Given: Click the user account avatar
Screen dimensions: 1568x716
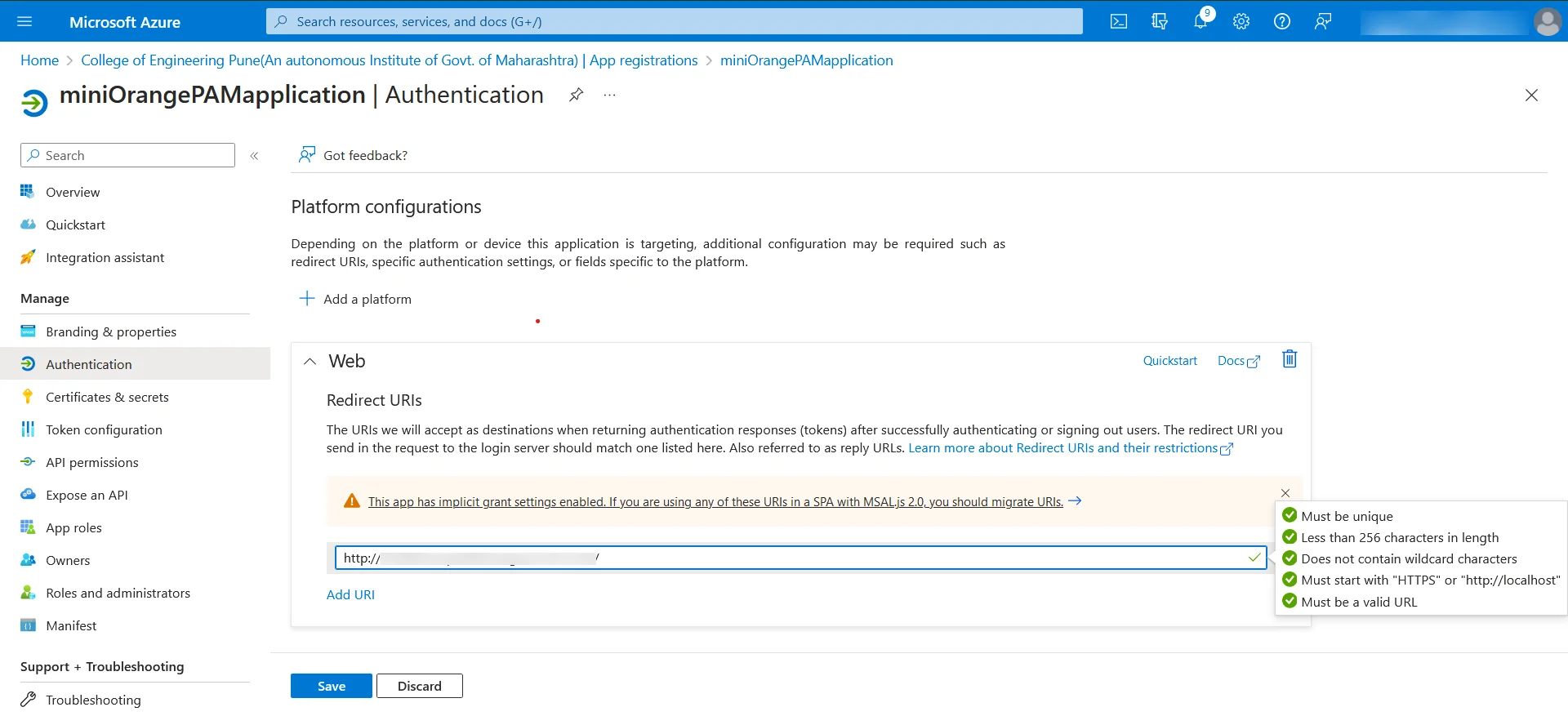Looking at the screenshot, I should (1547, 21).
